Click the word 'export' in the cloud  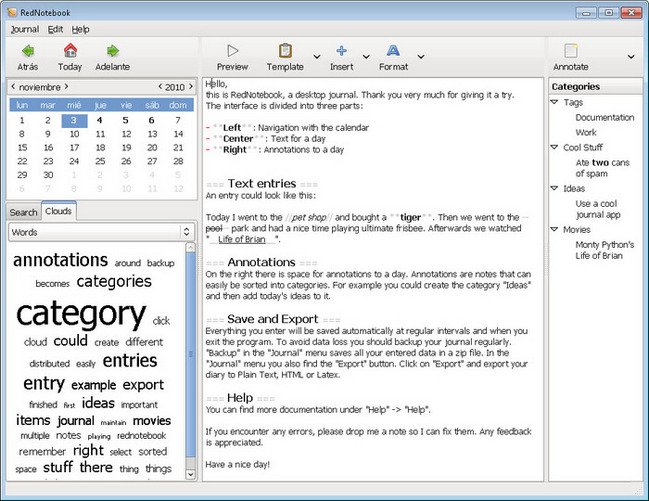pyautogui.click(x=143, y=385)
